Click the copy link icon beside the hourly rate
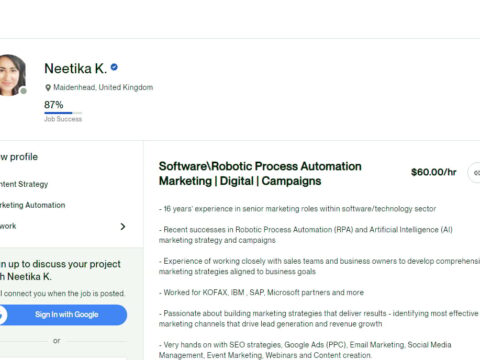The height and width of the screenshot is (360, 480). point(475,173)
